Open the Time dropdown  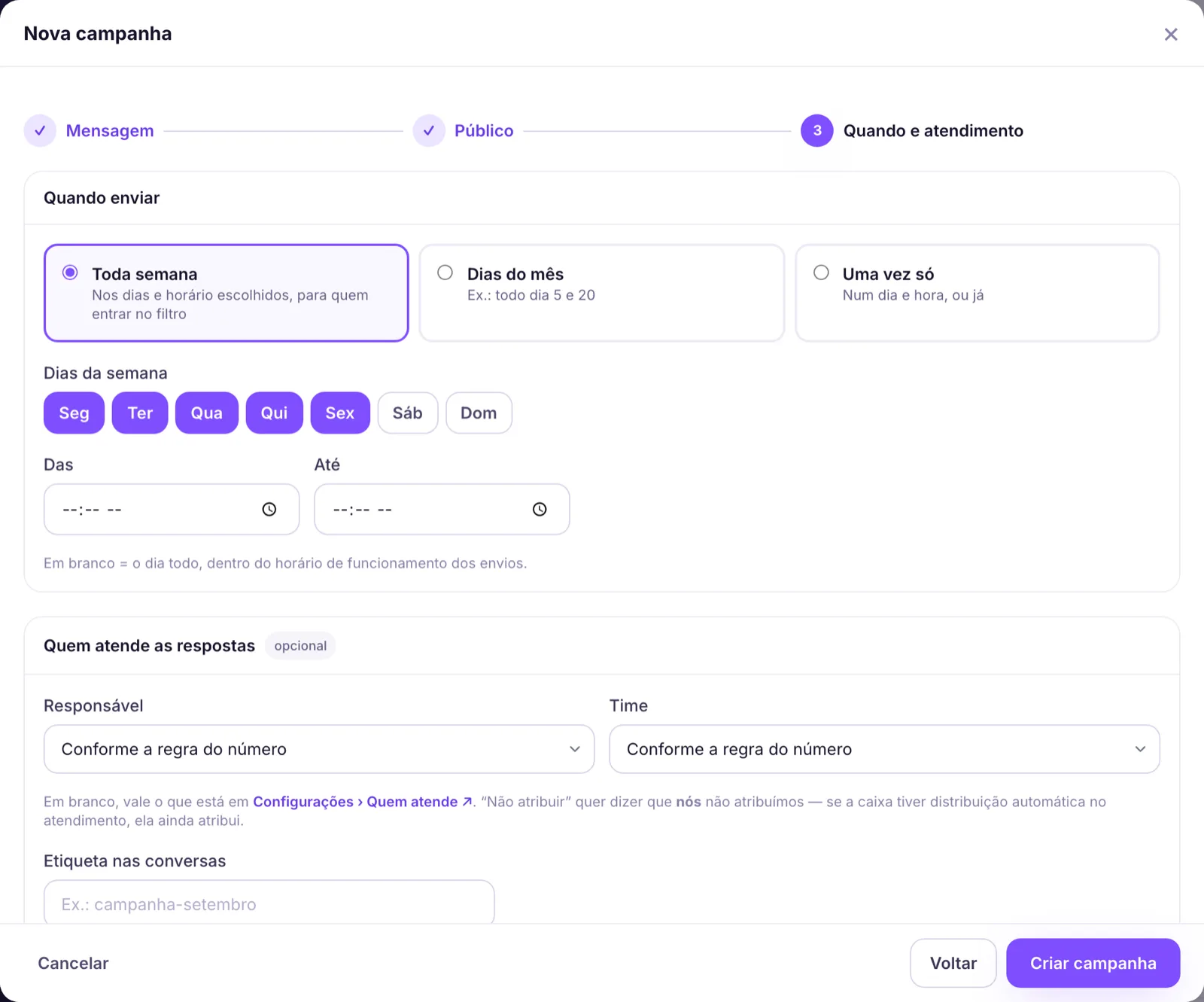tap(884, 749)
